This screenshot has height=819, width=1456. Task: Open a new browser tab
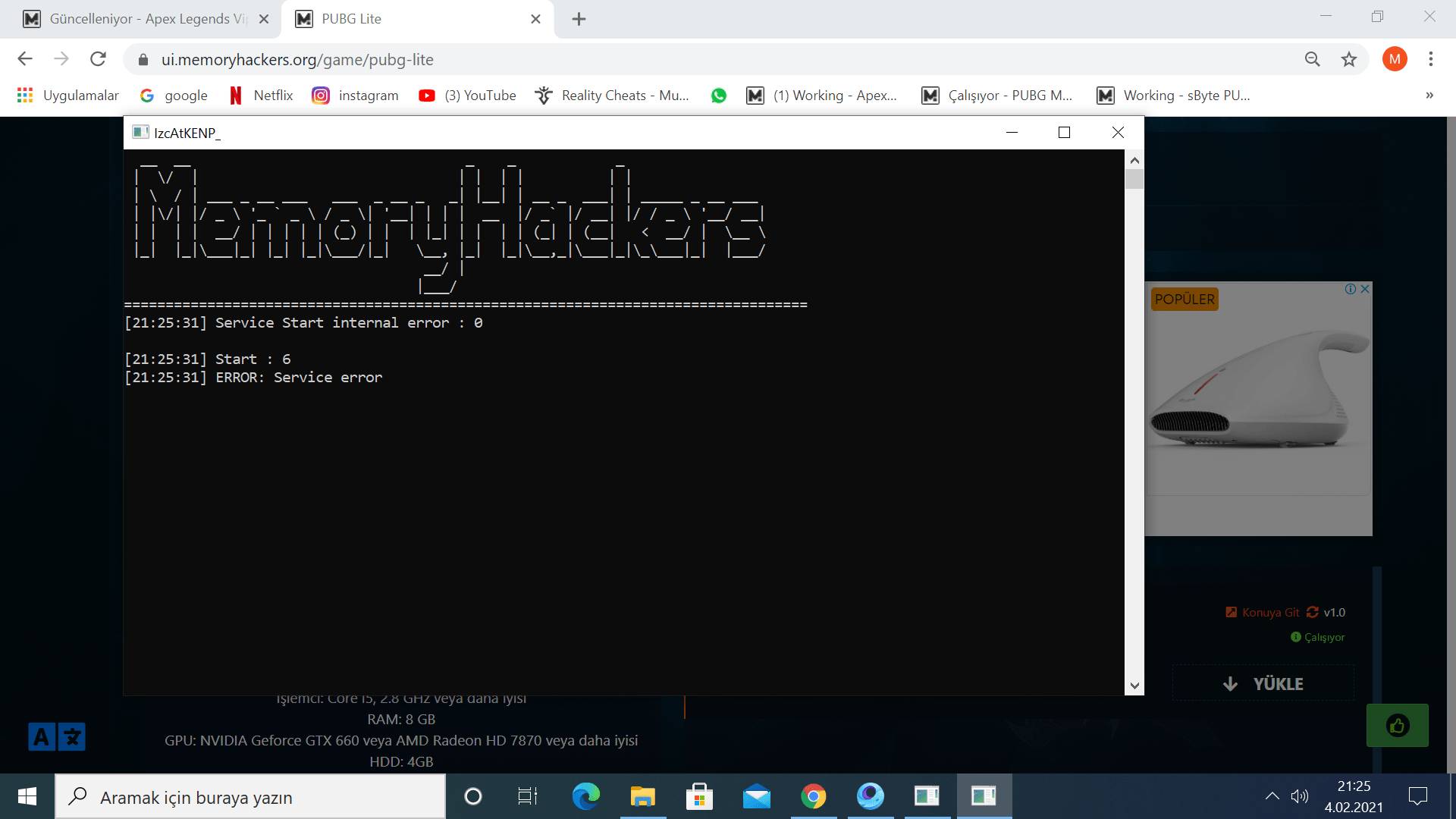click(579, 19)
